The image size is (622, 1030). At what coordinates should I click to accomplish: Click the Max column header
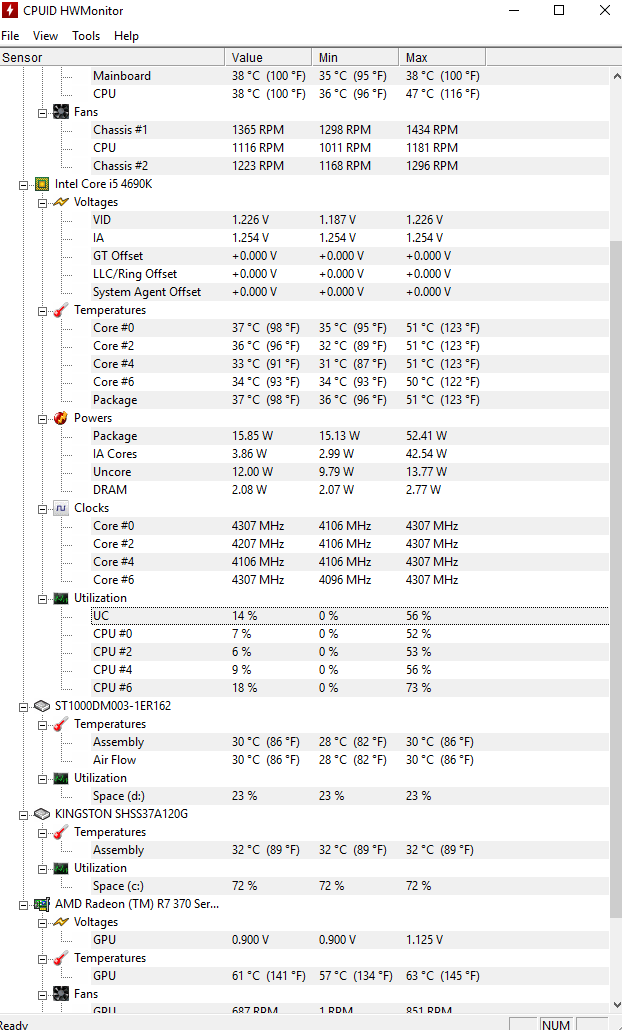point(442,58)
